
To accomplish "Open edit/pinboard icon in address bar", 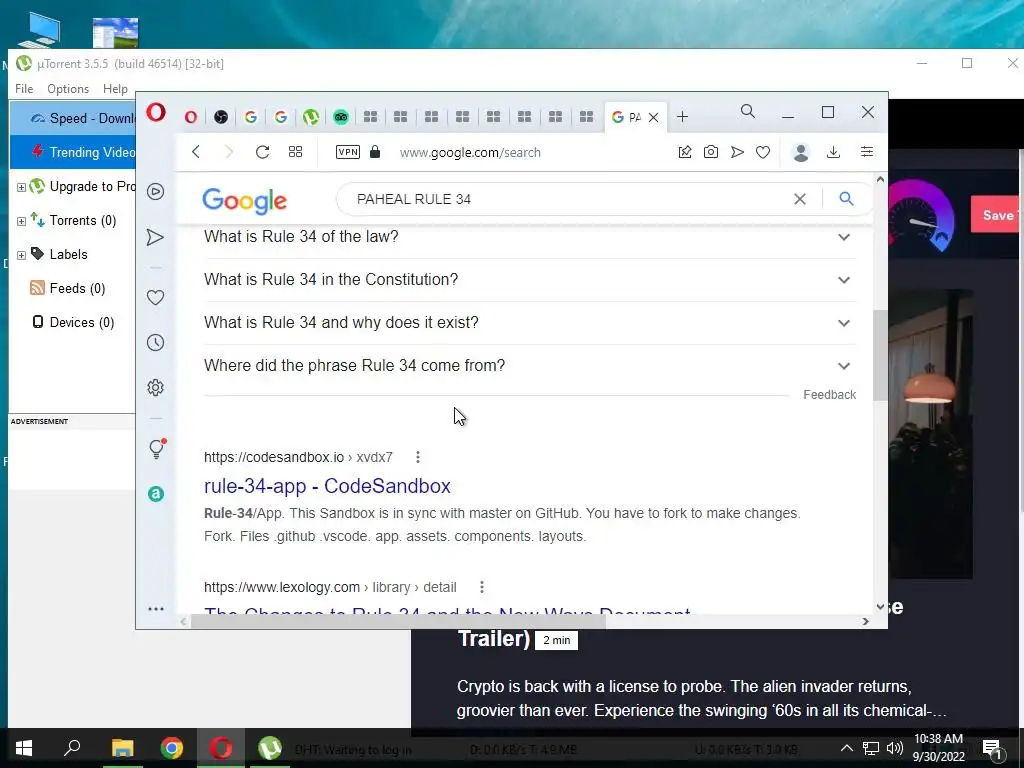I will (684, 152).
